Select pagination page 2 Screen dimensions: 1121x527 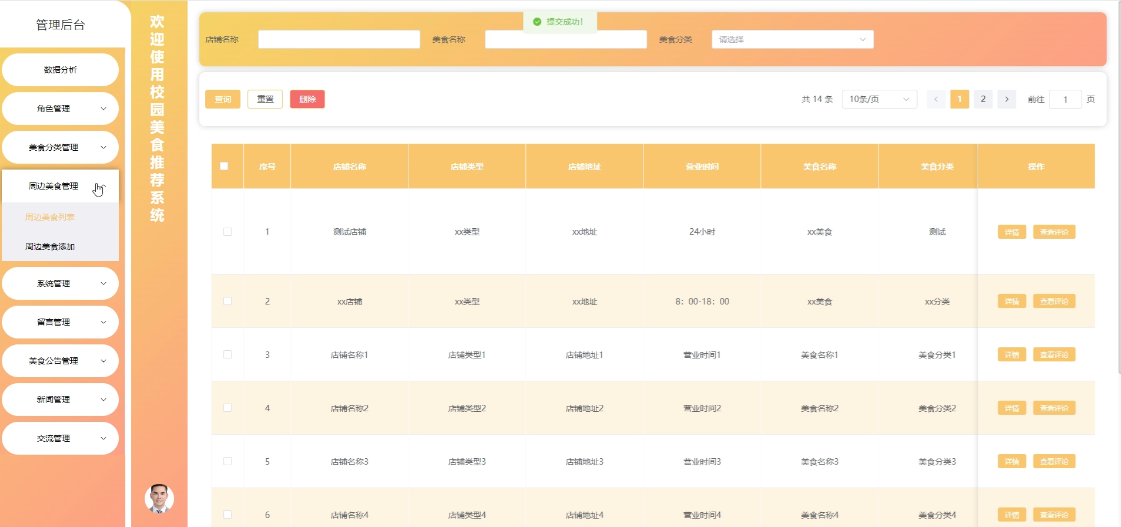tap(983, 99)
